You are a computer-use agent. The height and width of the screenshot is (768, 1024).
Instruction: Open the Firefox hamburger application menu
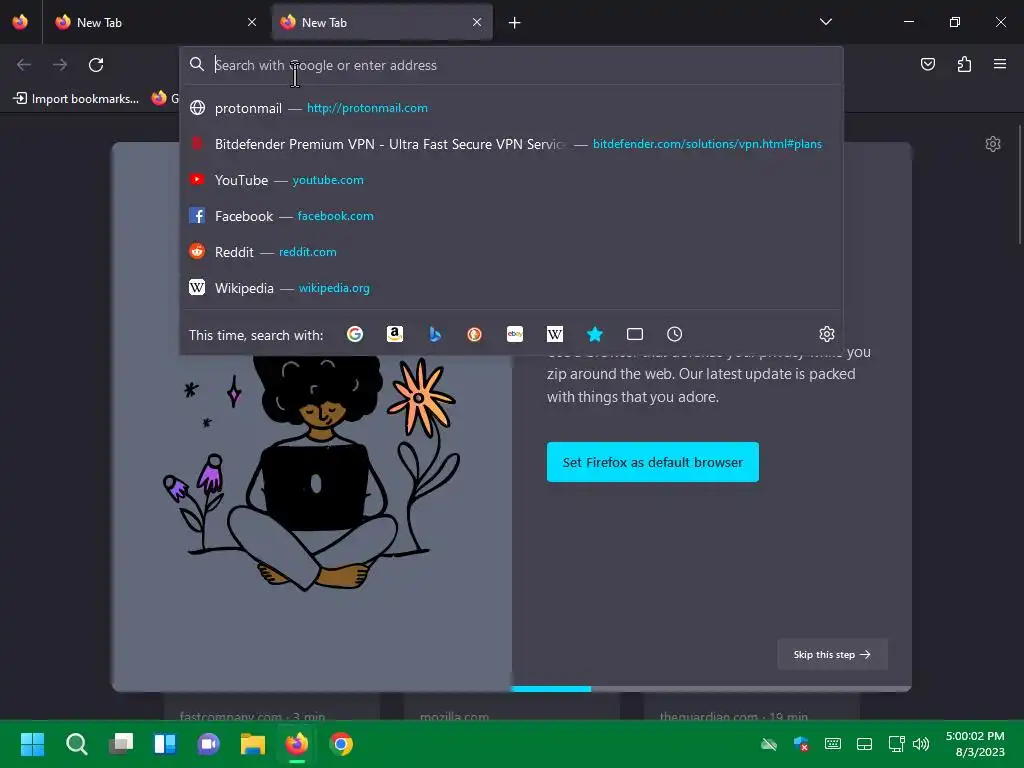[x=1000, y=64]
